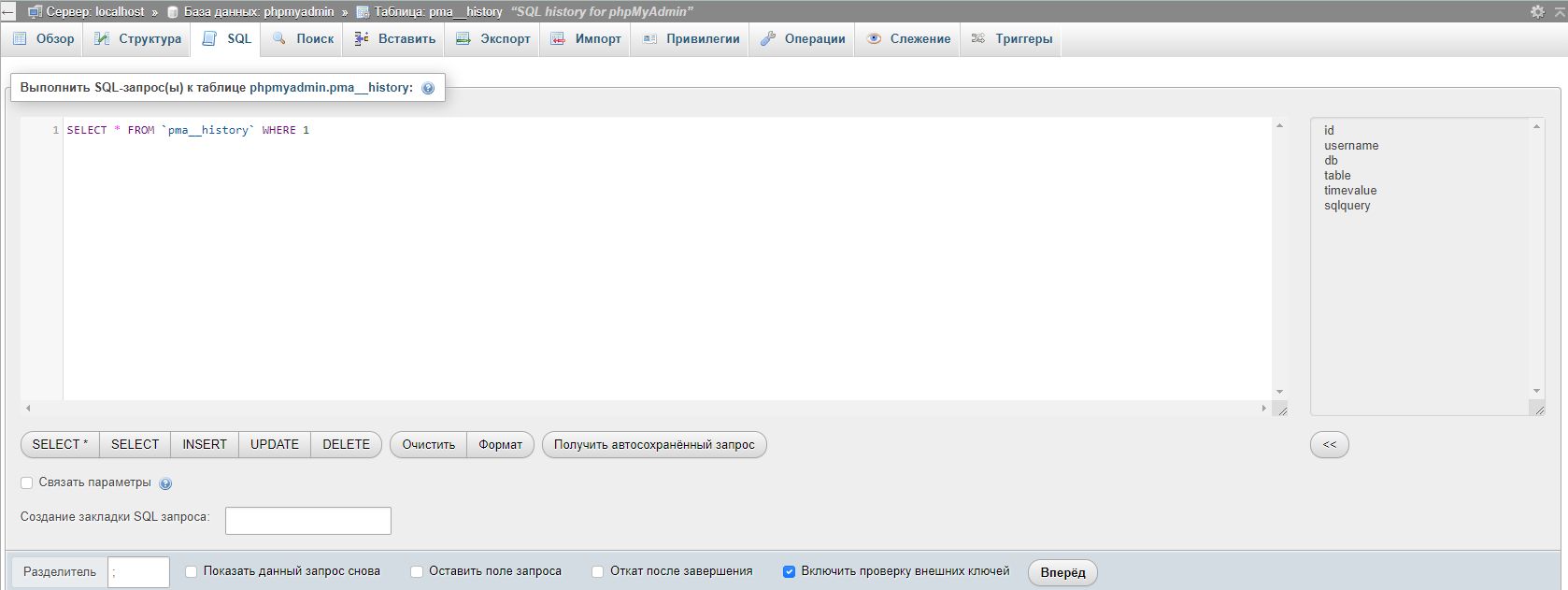Viewport: 1568px width, 590px height.
Task: Tick the Оставить поле запроса checkbox
Action: 417,571
